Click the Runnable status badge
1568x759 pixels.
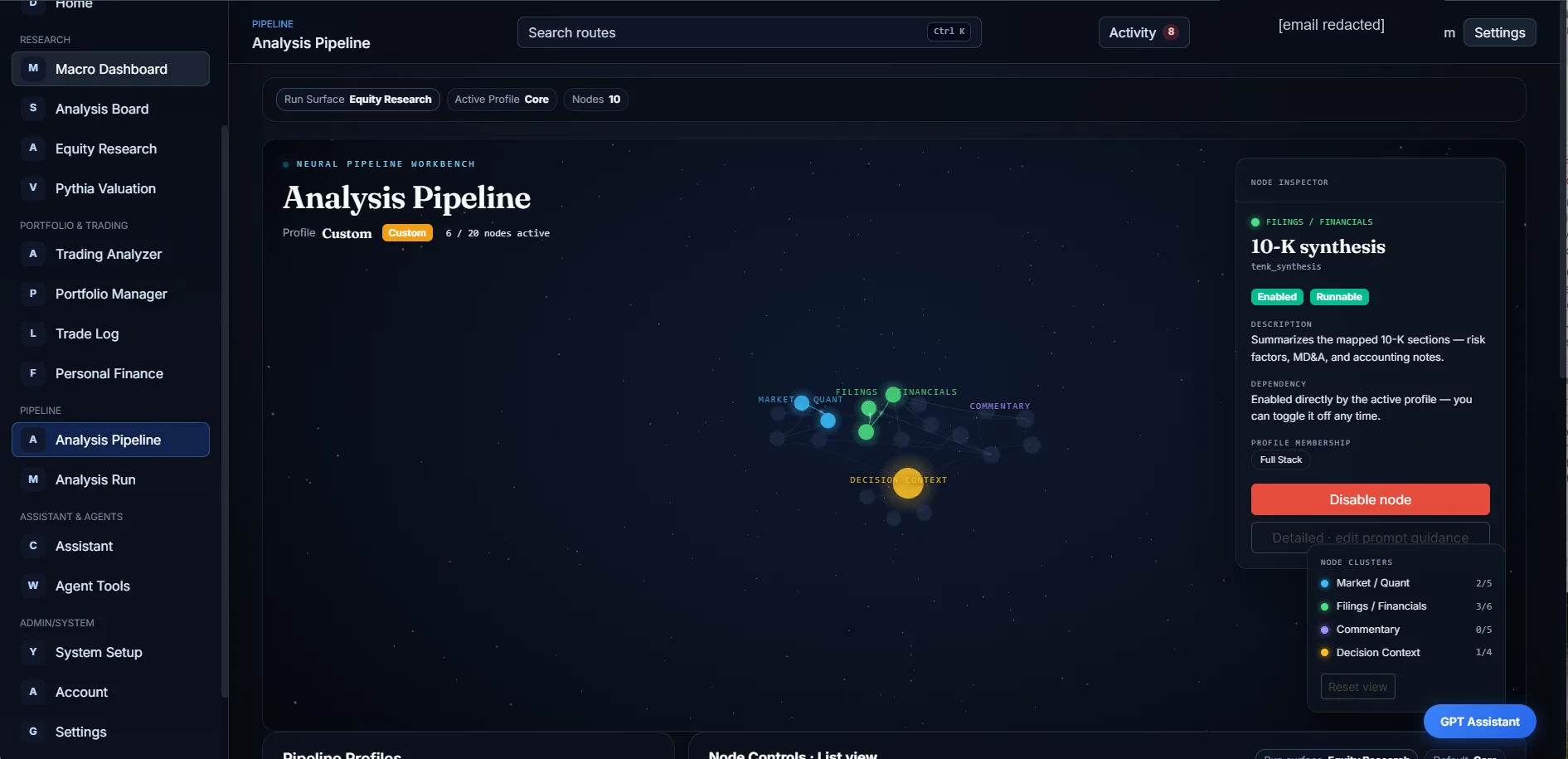(1339, 297)
